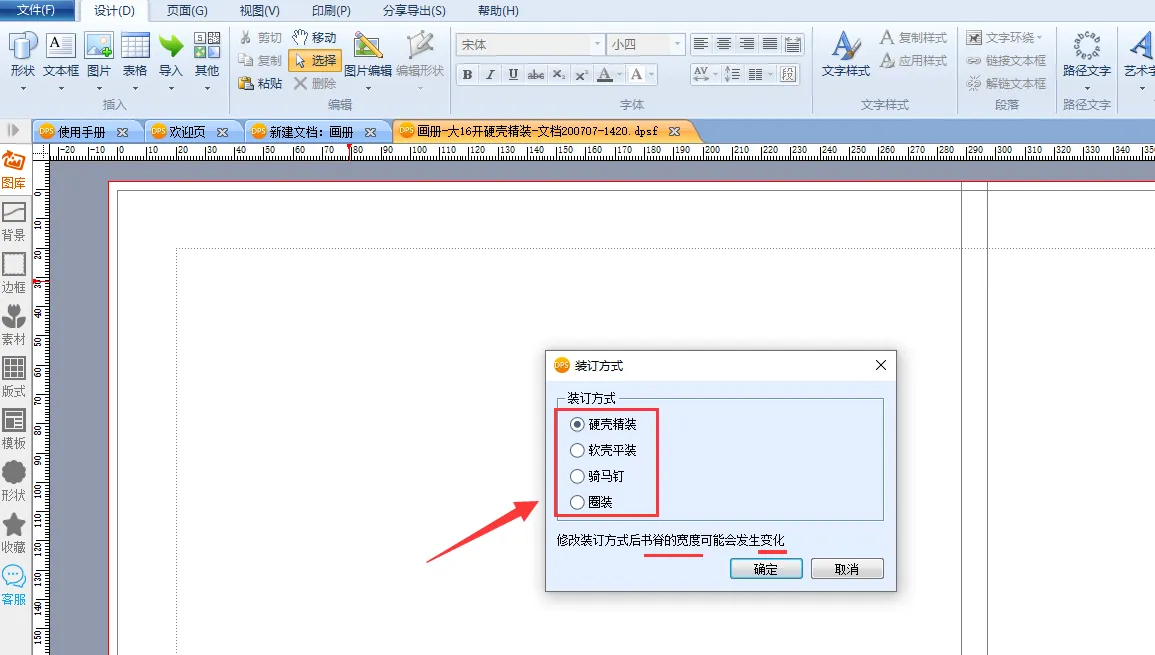Click the 复制 copy tool
This screenshot has height=655, width=1155.
(x=261, y=60)
